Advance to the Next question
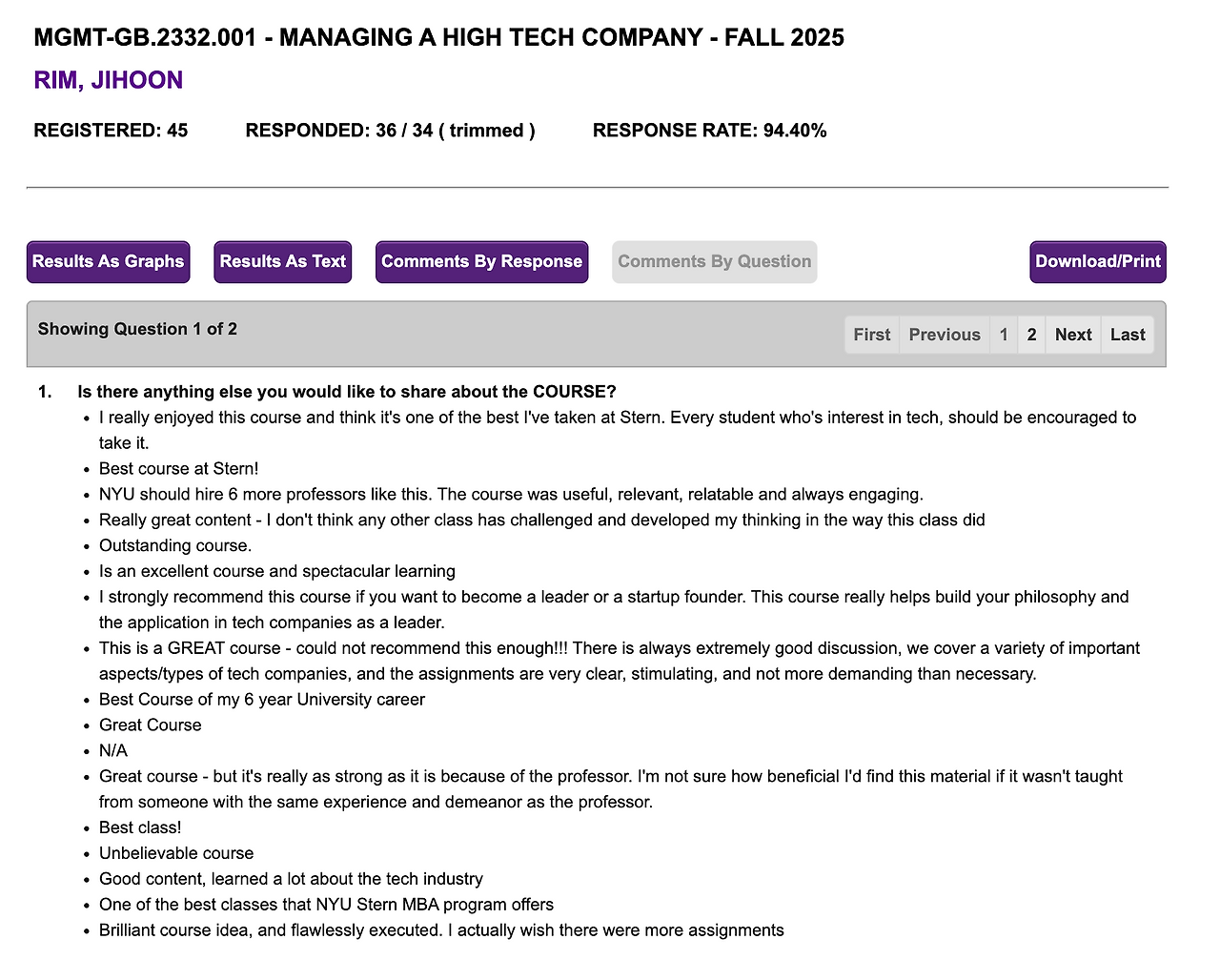1220x980 pixels. 1073,335
